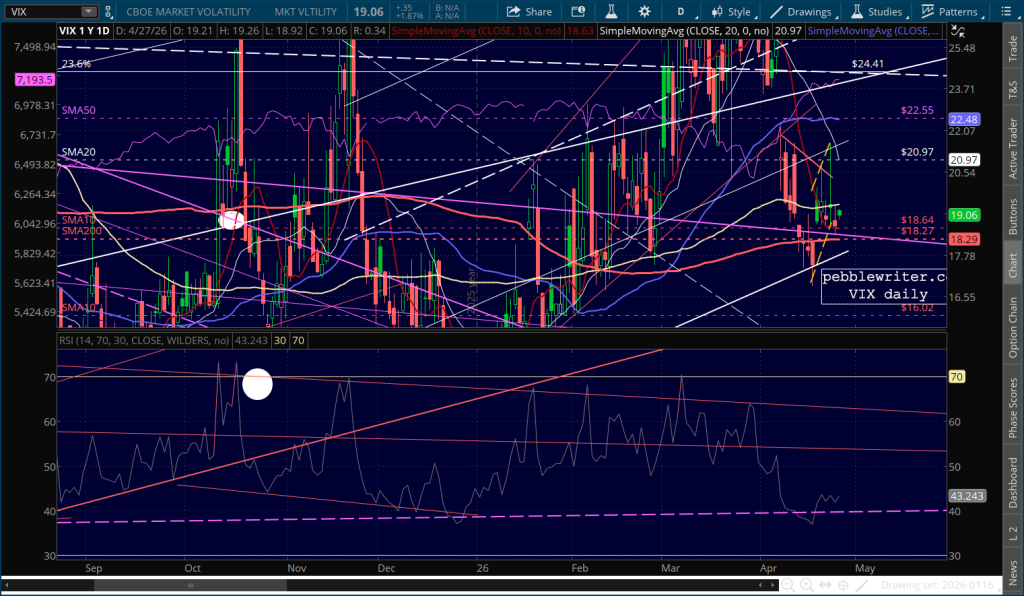Open the Style dropdown menu
1024x596 pixels.
tap(732, 12)
